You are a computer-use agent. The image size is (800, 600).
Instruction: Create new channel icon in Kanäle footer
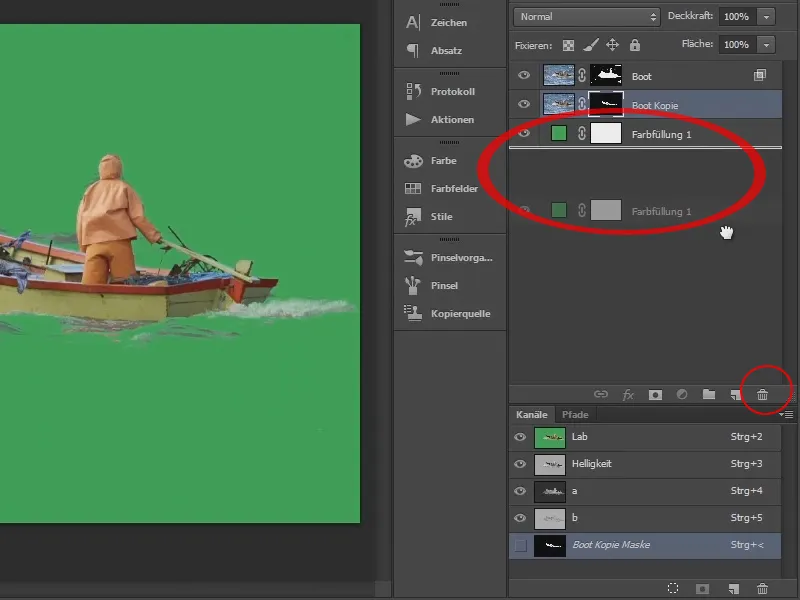[x=733, y=589]
